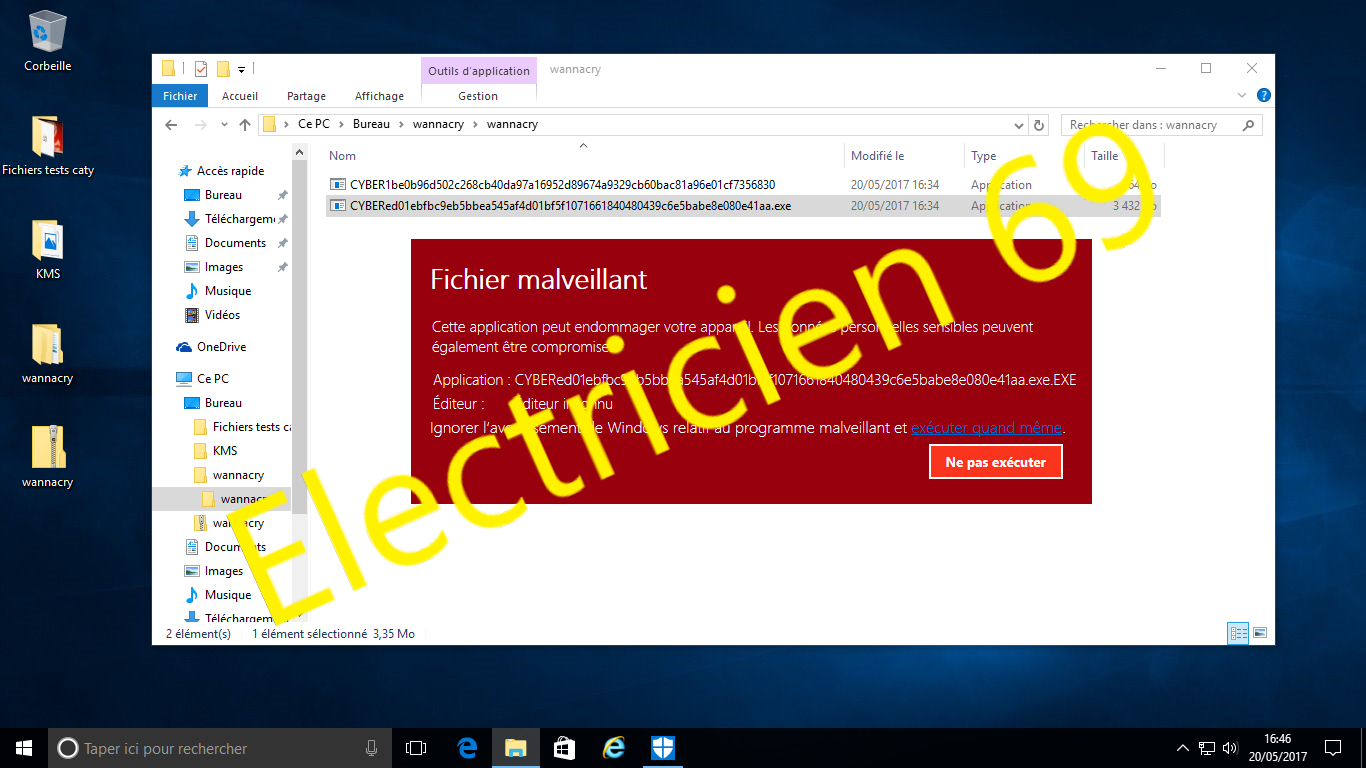Click the exécuter quand même link
The height and width of the screenshot is (768, 1366).
(x=986, y=428)
